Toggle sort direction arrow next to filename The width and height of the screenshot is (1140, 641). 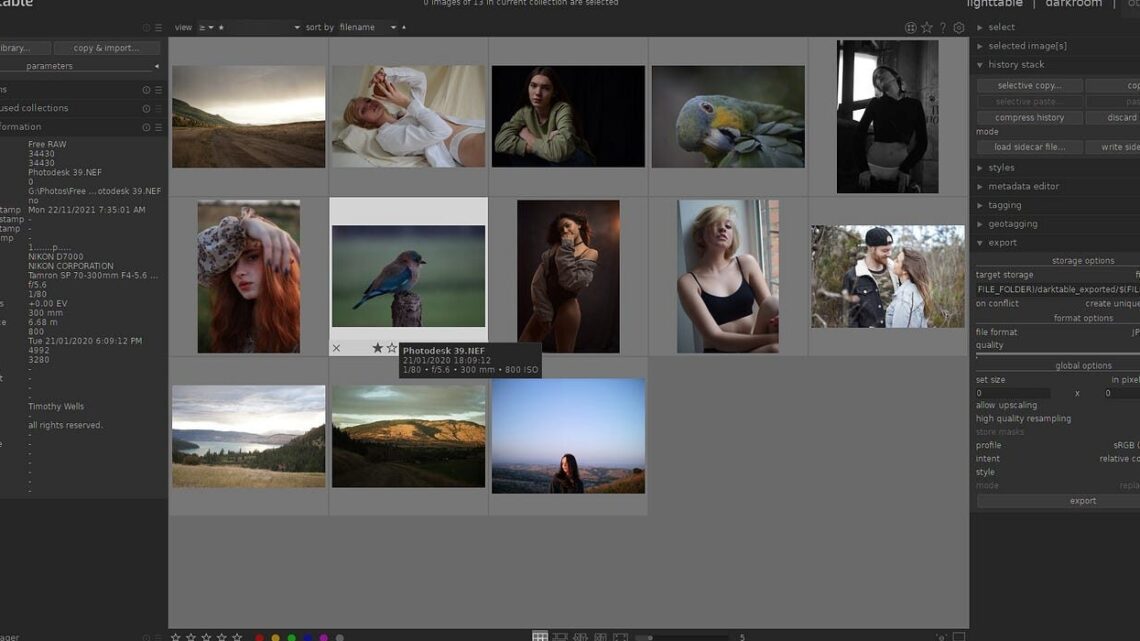(404, 28)
